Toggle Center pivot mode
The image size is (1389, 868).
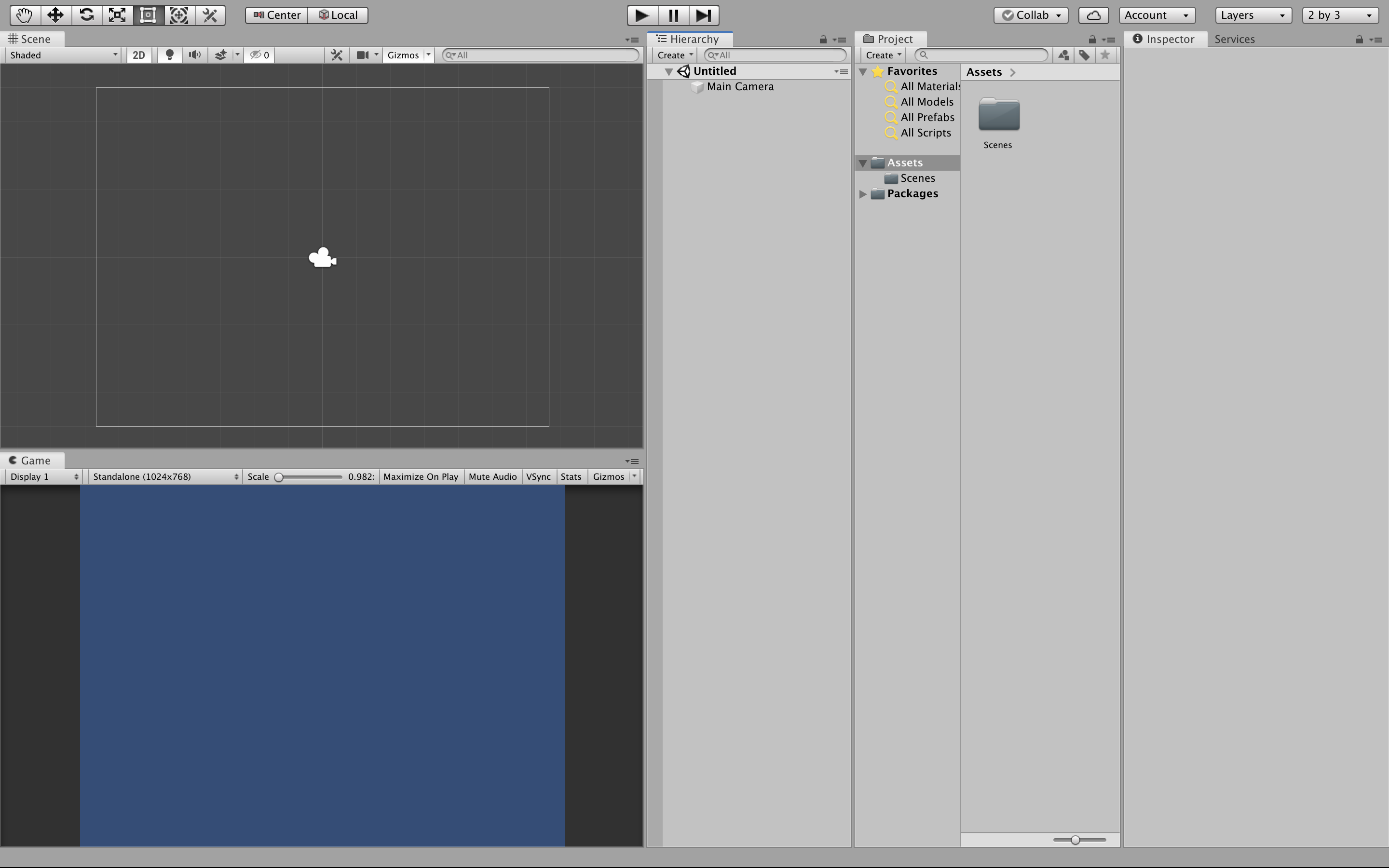coord(277,15)
